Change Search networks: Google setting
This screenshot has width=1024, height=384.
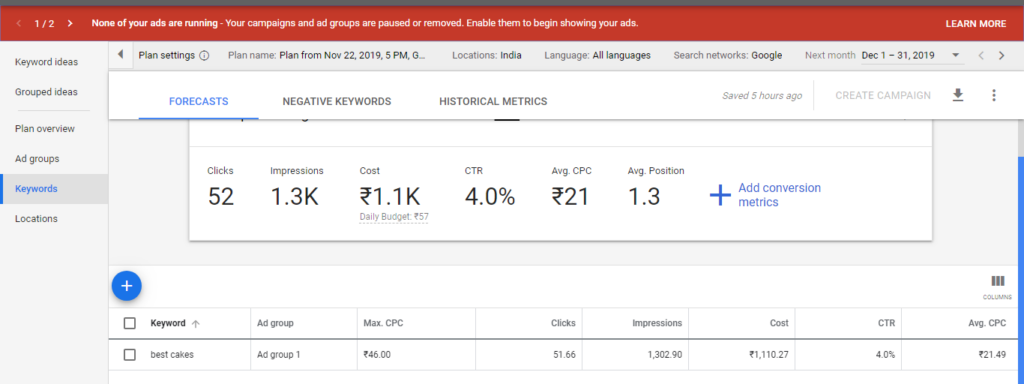pos(728,56)
